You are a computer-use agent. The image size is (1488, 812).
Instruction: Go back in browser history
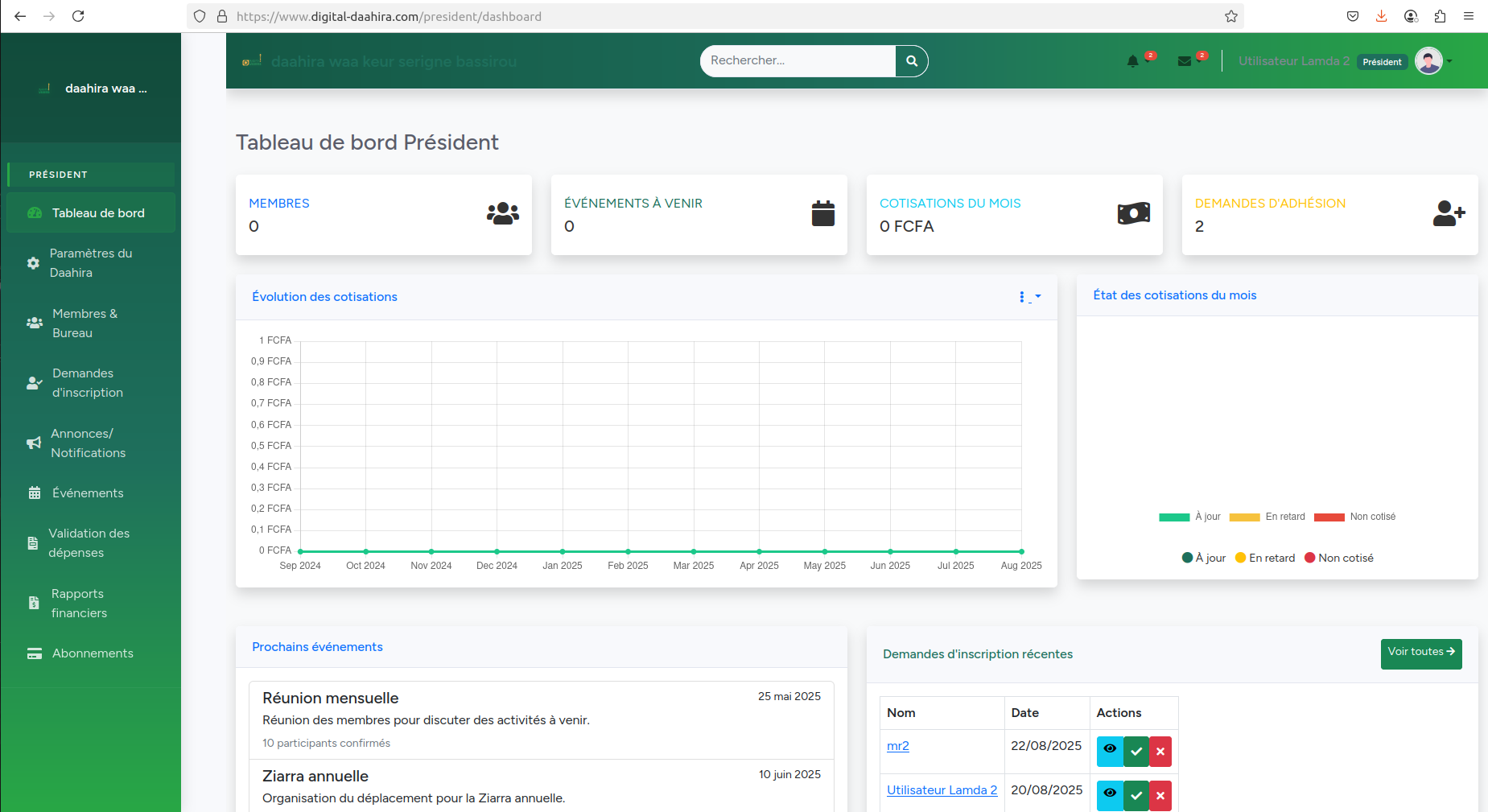click(20, 16)
